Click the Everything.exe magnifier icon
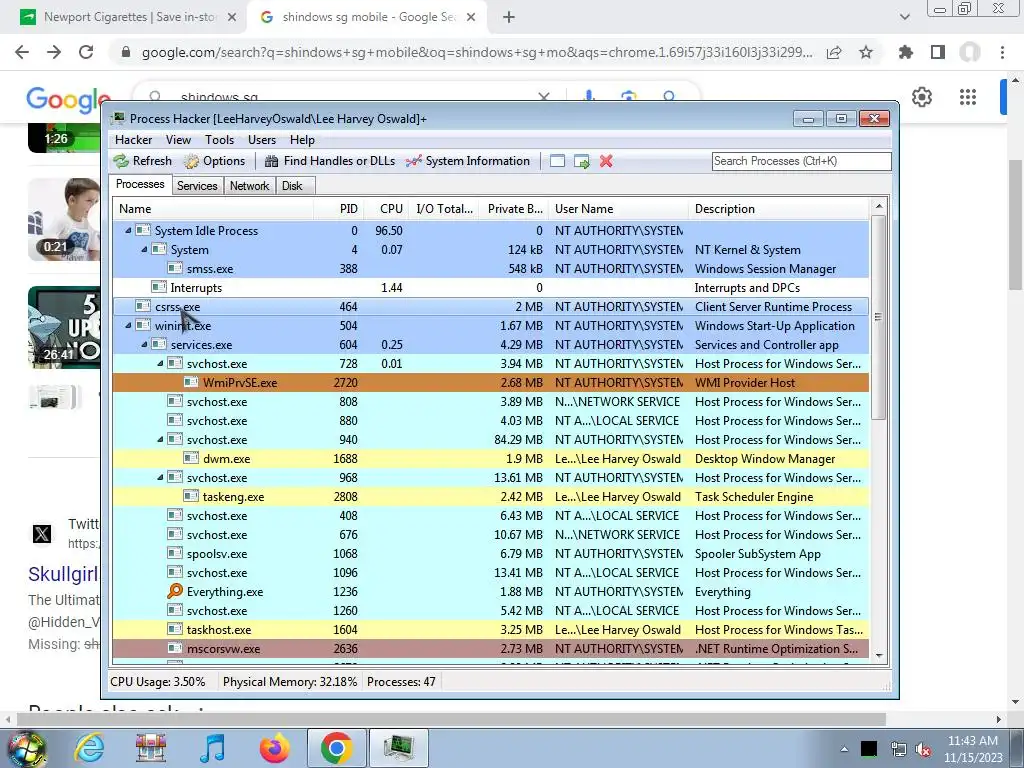 pos(174,592)
